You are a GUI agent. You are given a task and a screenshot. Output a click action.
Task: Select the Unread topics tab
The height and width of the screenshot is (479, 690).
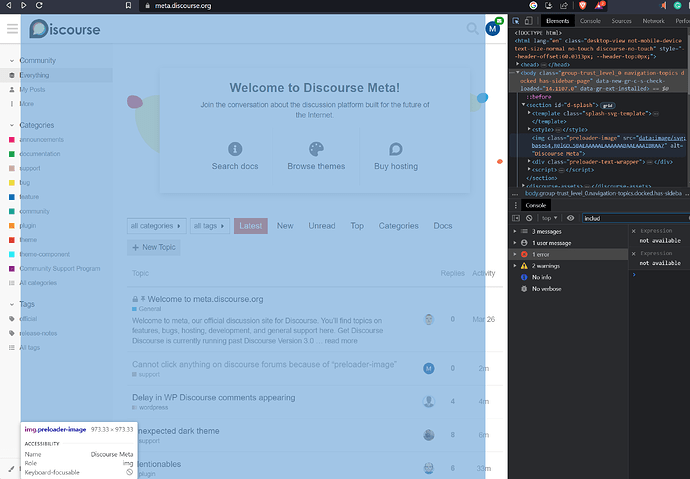322,226
